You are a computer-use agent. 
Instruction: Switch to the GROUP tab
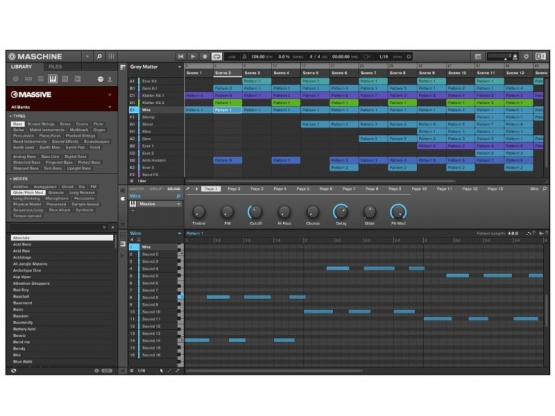pos(155,189)
